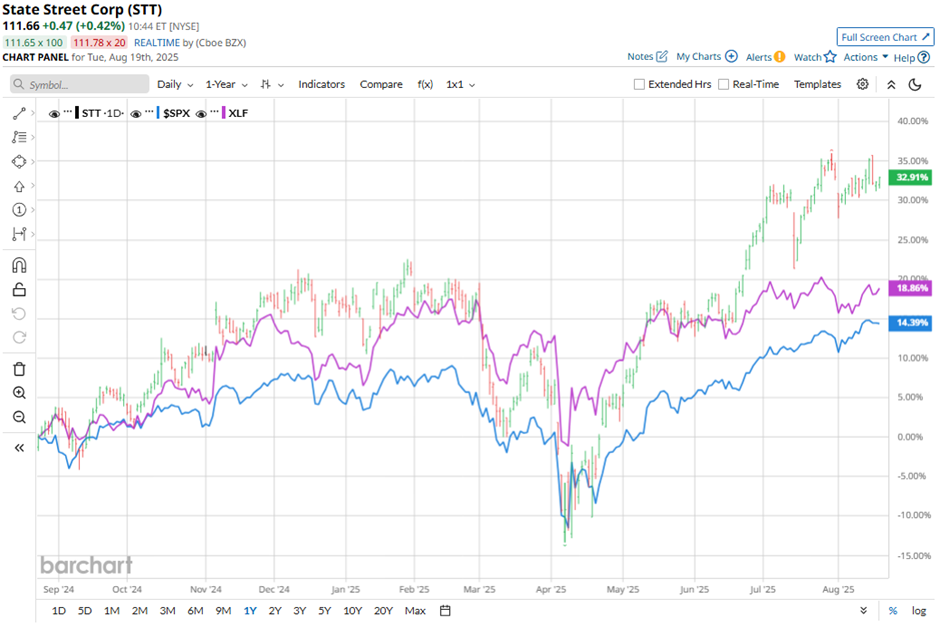Click the 18.86% XLF value label
940x627 pixels.
coord(911,288)
